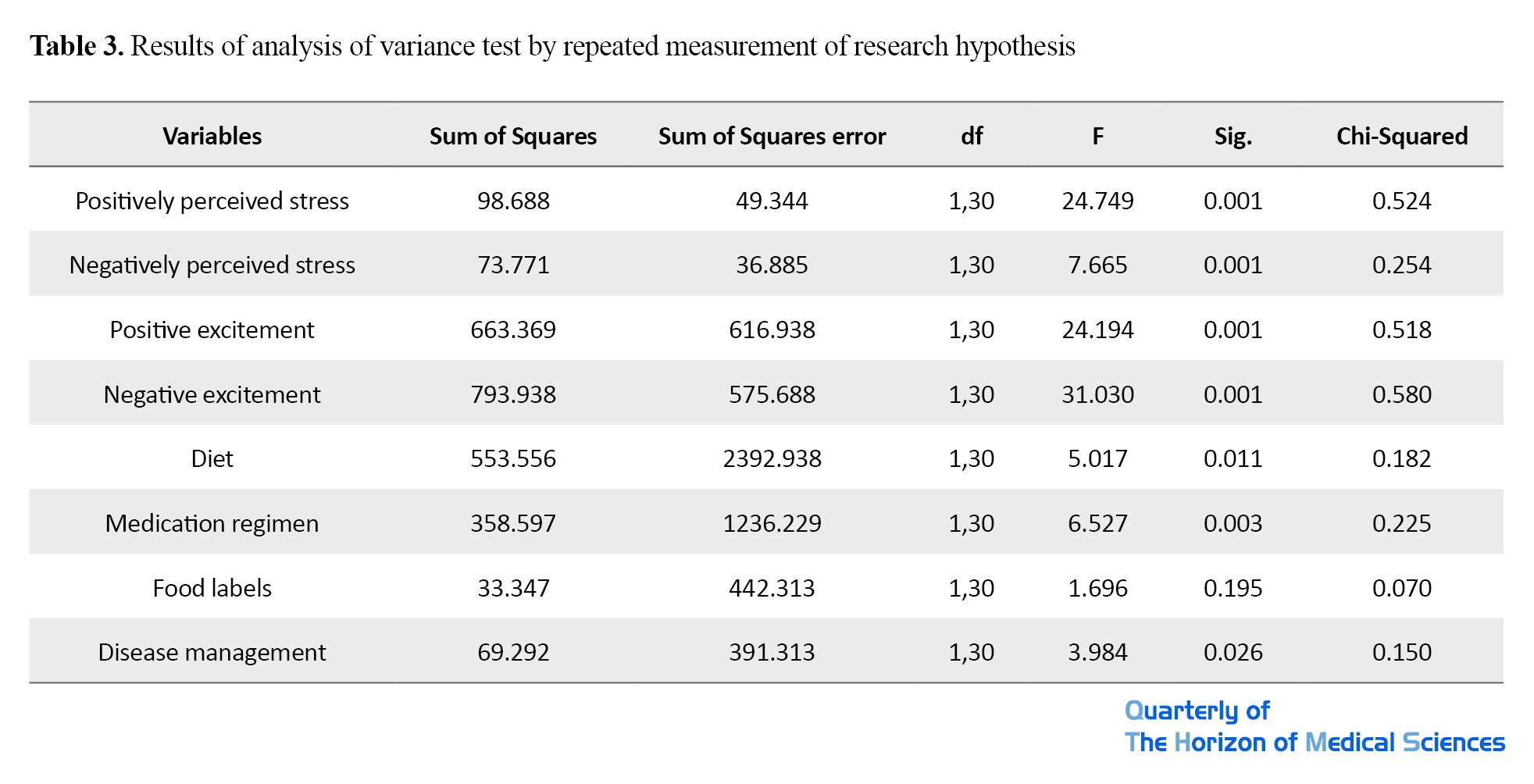Screen dimensions: 1534x784
Task: Click the Sig. value 0.026
Action: pos(1233,652)
